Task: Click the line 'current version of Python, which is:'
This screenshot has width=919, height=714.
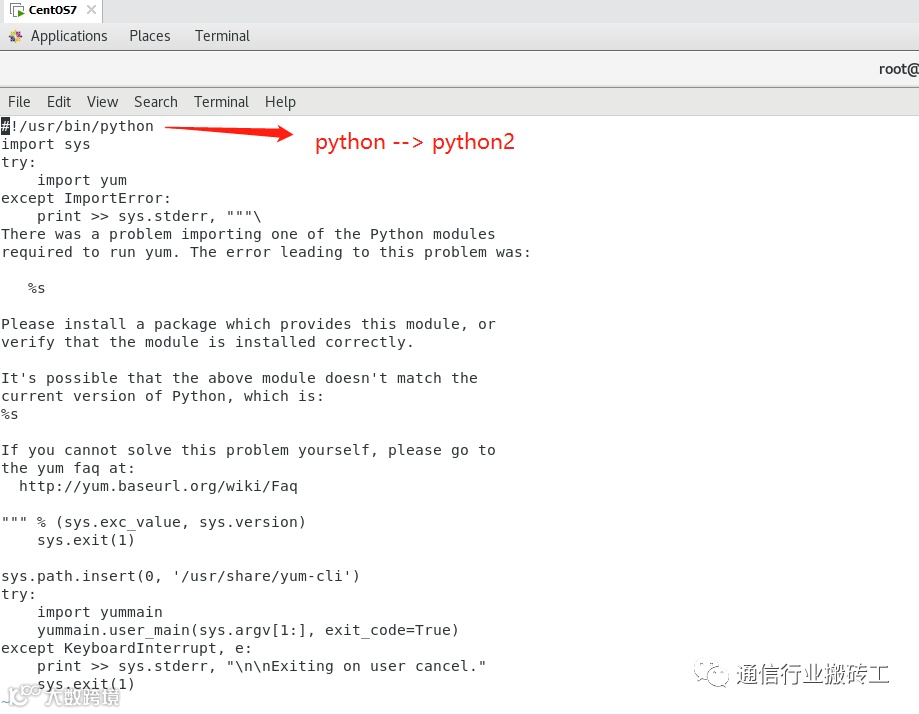Action: [162, 396]
